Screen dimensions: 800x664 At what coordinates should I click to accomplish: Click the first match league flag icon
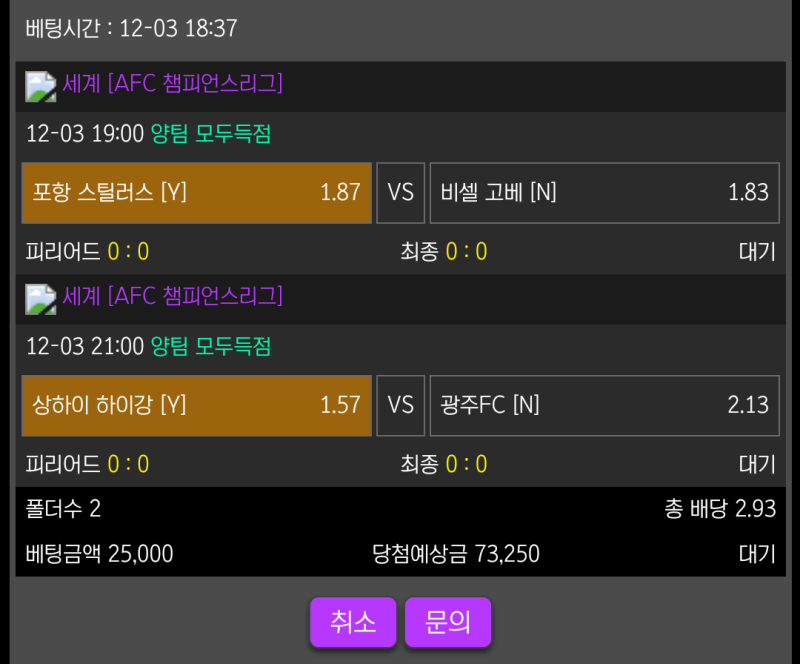pyautogui.click(x=40, y=86)
